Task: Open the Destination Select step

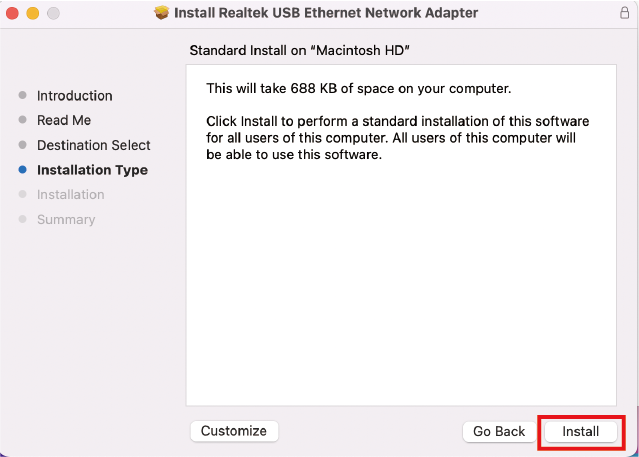Action: 94,145
